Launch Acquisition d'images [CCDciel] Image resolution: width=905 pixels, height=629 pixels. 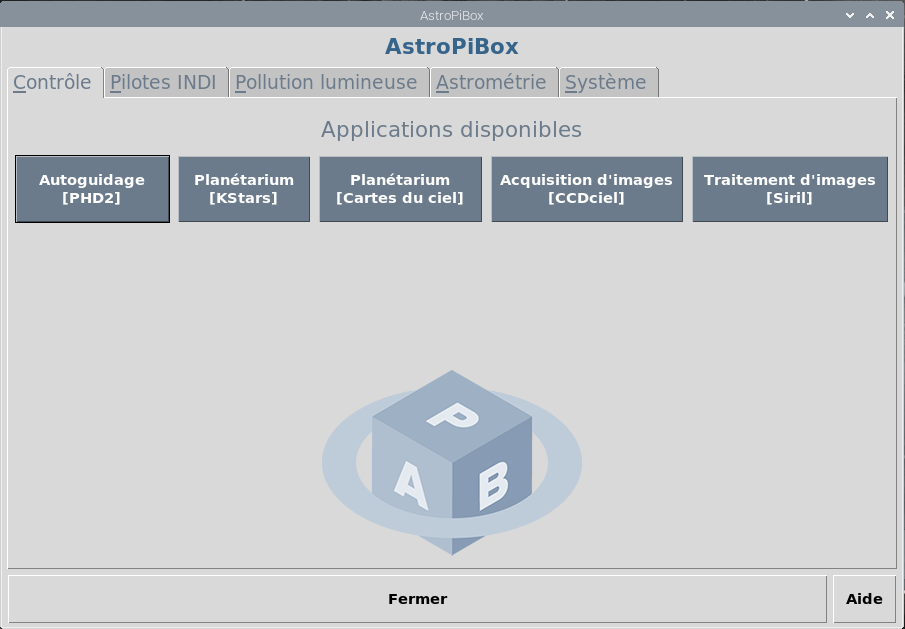[x=586, y=189]
